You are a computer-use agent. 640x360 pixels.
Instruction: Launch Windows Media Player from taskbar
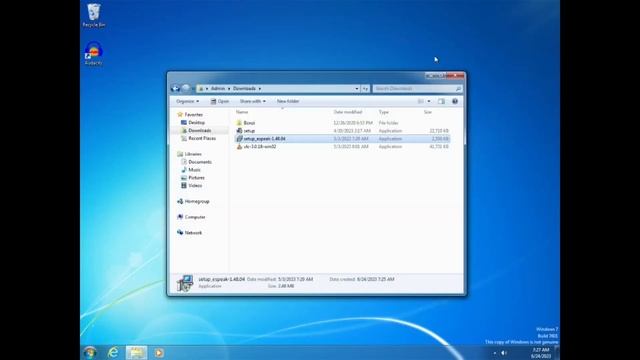tap(159, 352)
